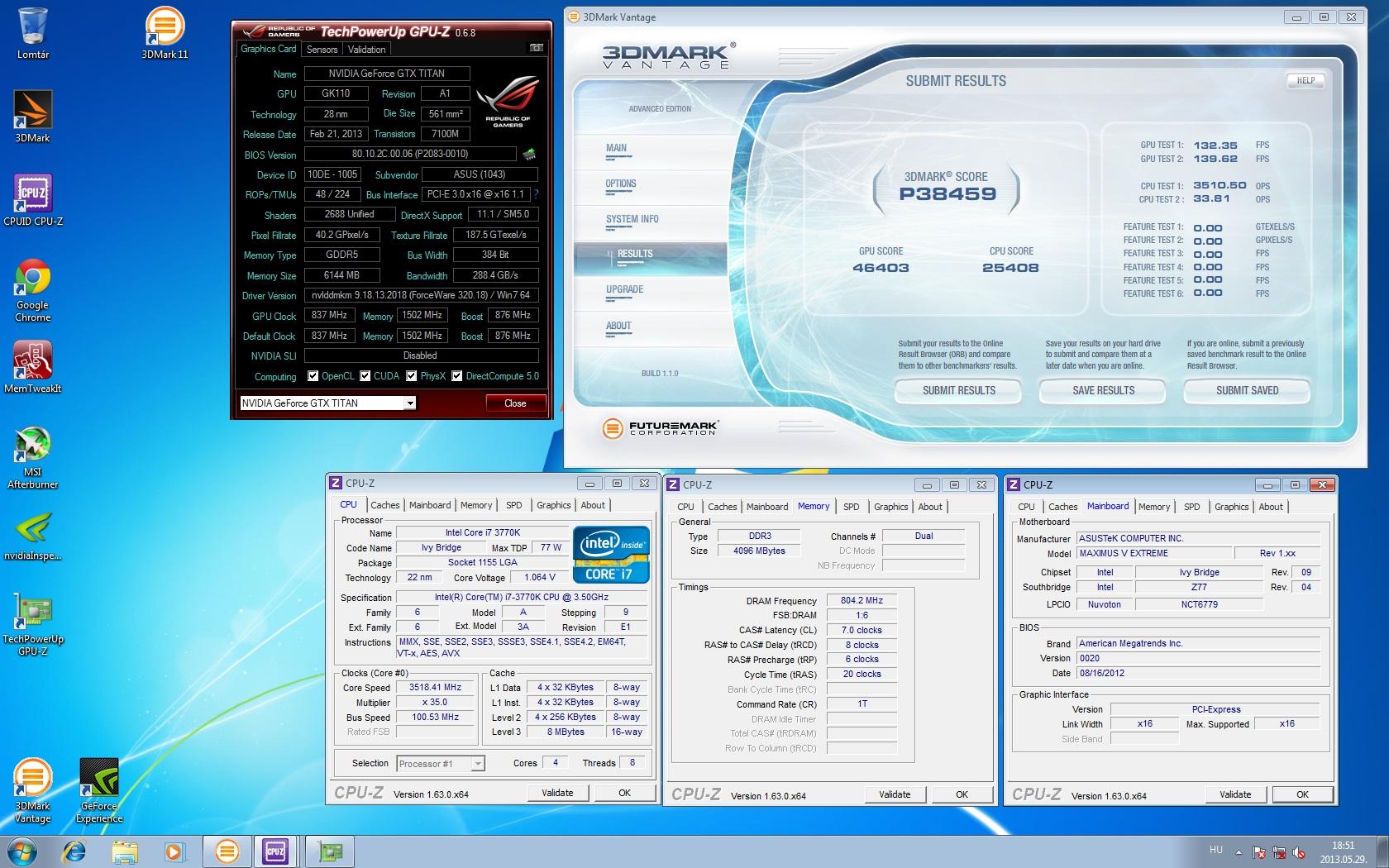Open About tab in the left CPU-Z window
The height and width of the screenshot is (868, 1389).
tap(593, 505)
